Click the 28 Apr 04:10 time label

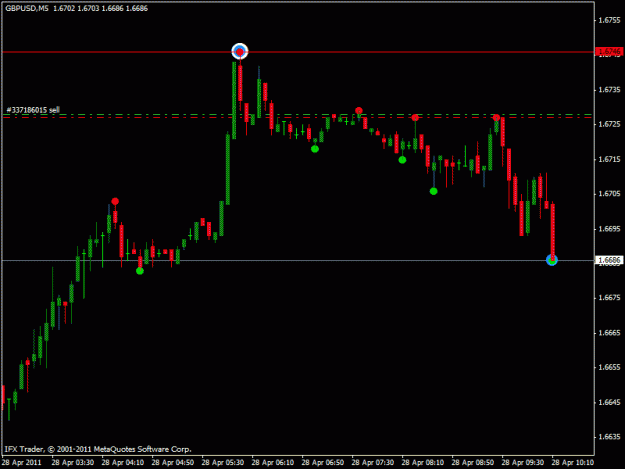point(123,463)
